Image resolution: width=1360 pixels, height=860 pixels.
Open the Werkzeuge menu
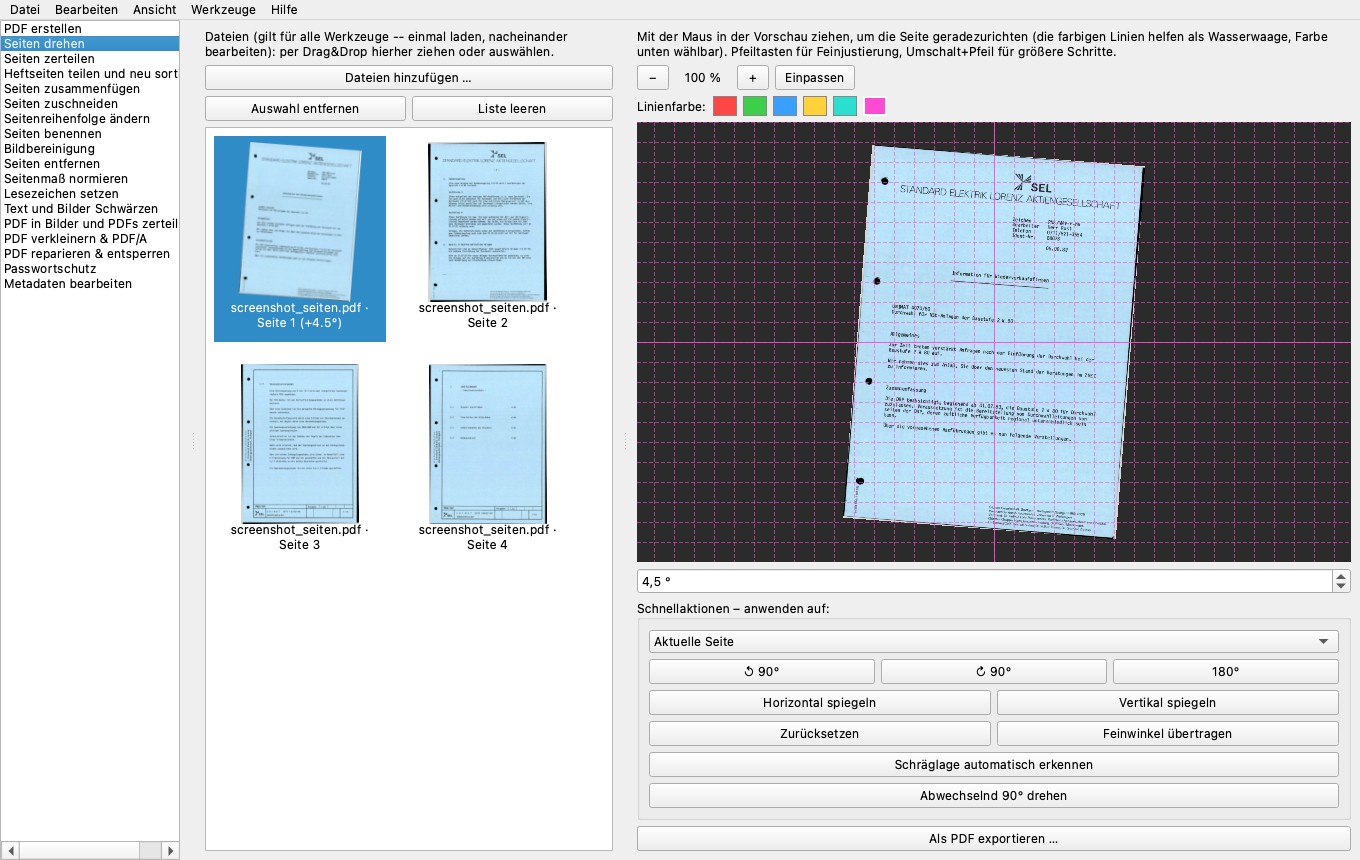[223, 9]
